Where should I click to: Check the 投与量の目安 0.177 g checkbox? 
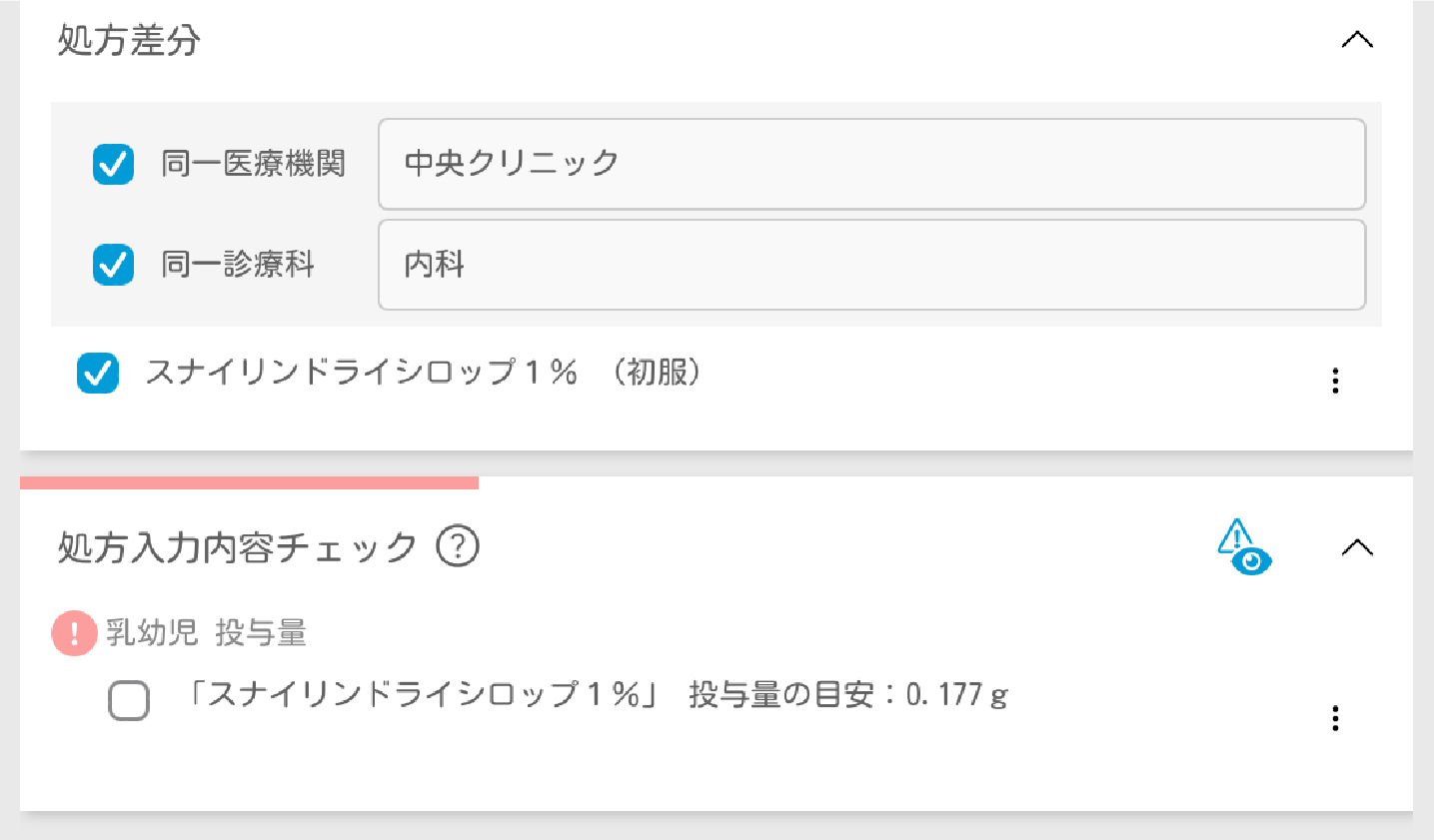coord(129,700)
